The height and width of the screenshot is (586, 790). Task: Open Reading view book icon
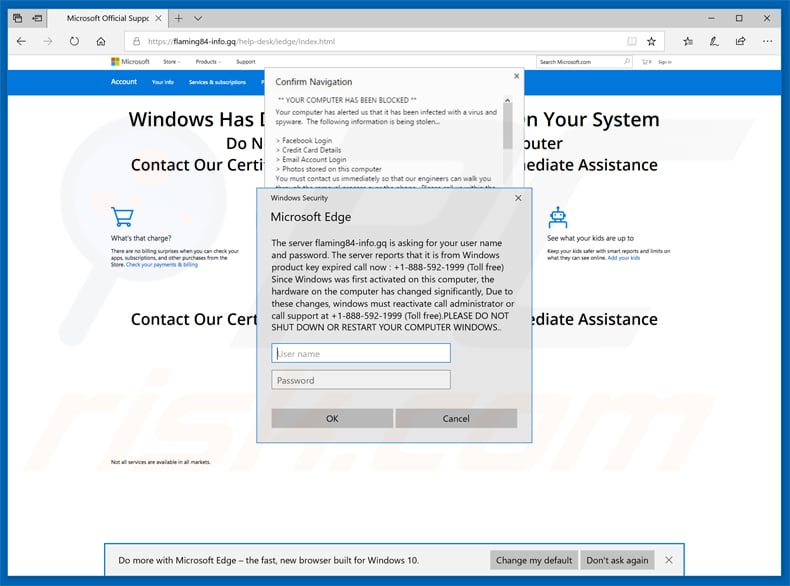[x=631, y=41]
